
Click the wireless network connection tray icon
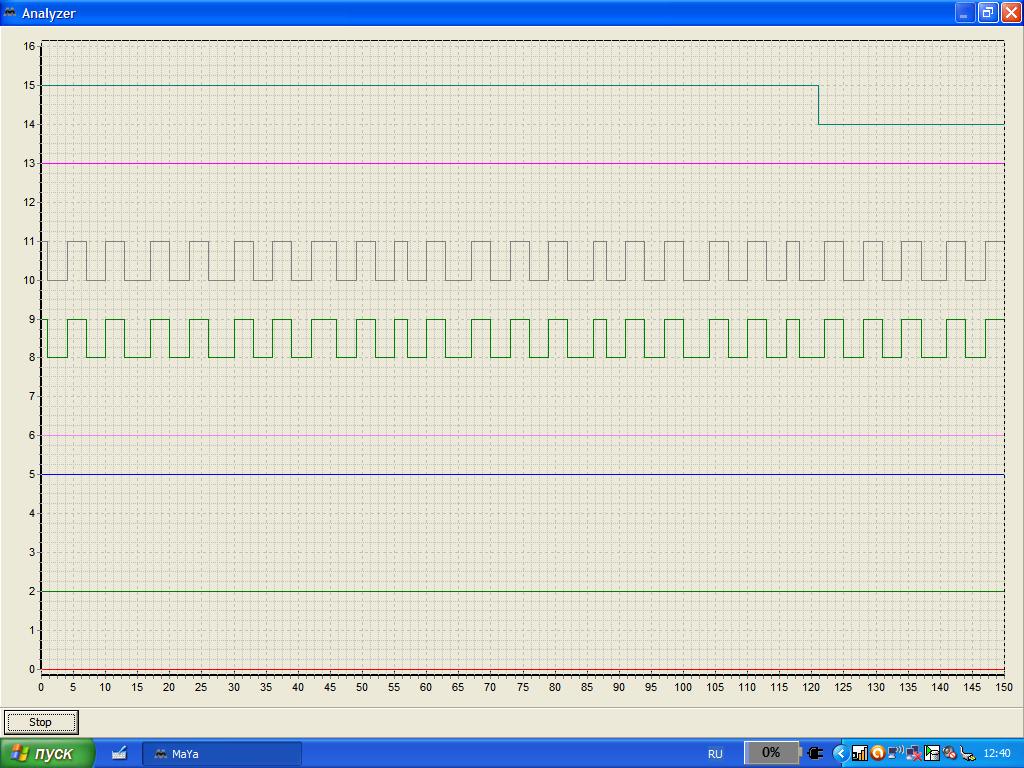(x=895, y=754)
